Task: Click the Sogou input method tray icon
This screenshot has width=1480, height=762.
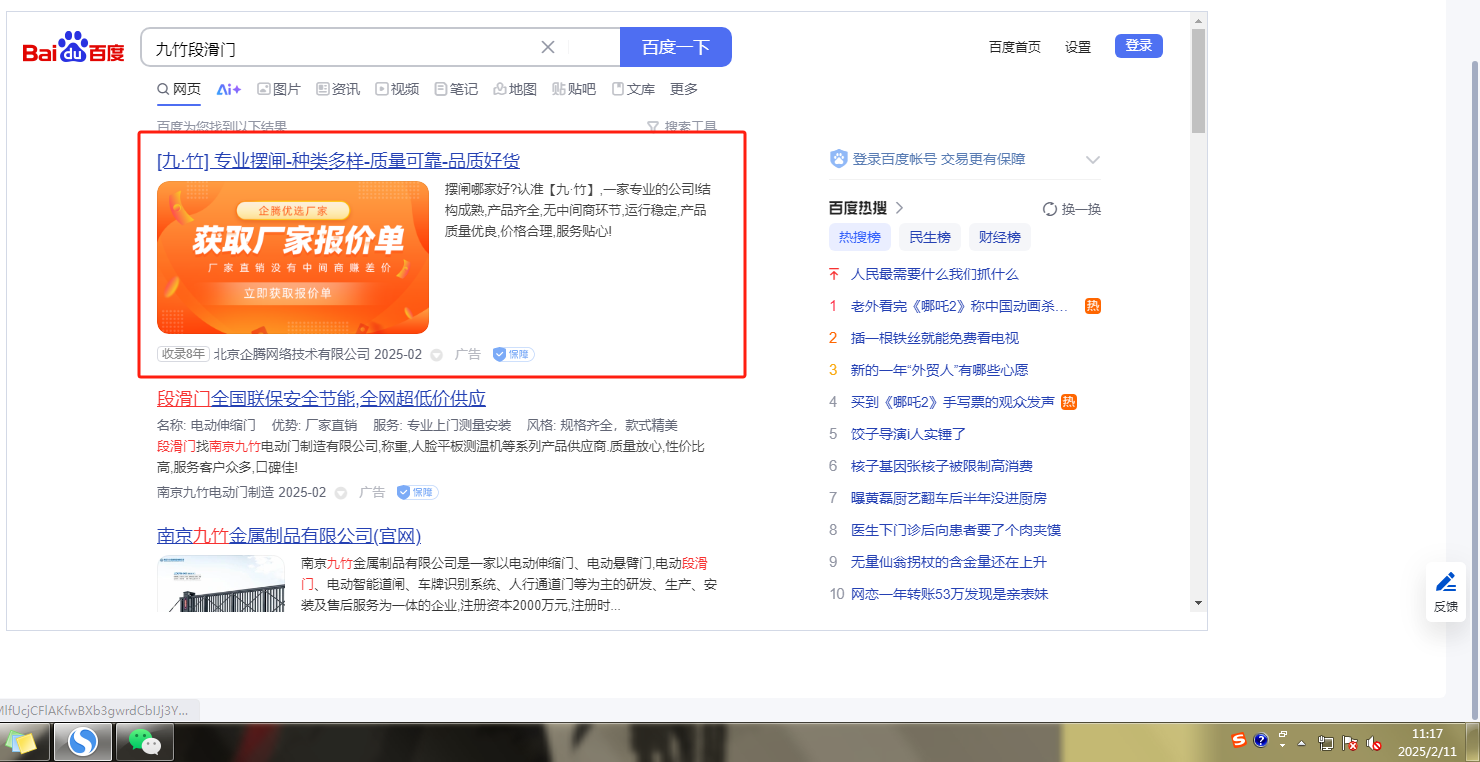Action: pos(1240,741)
